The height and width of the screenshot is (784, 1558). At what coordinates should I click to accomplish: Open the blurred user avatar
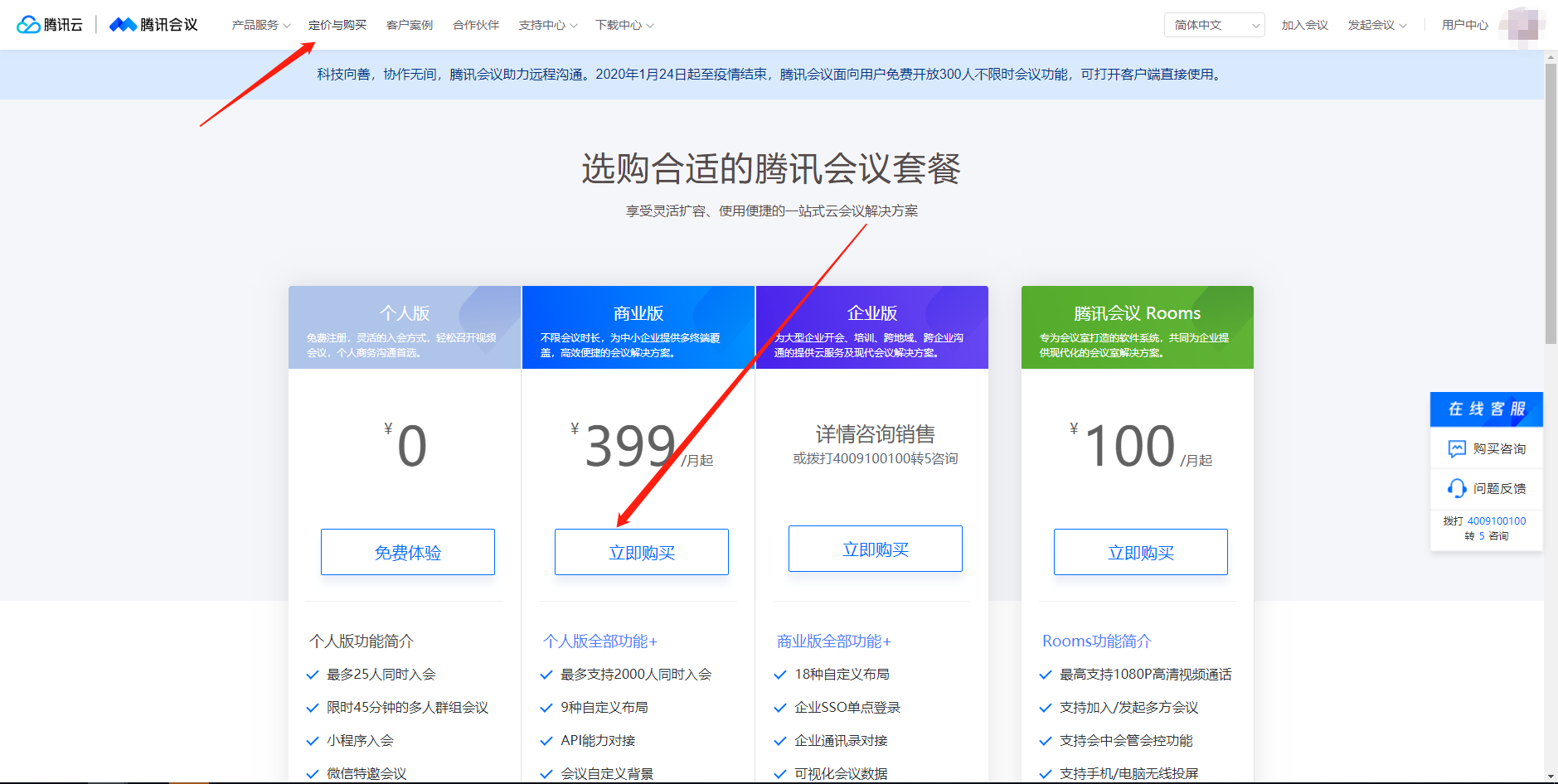click(1521, 25)
